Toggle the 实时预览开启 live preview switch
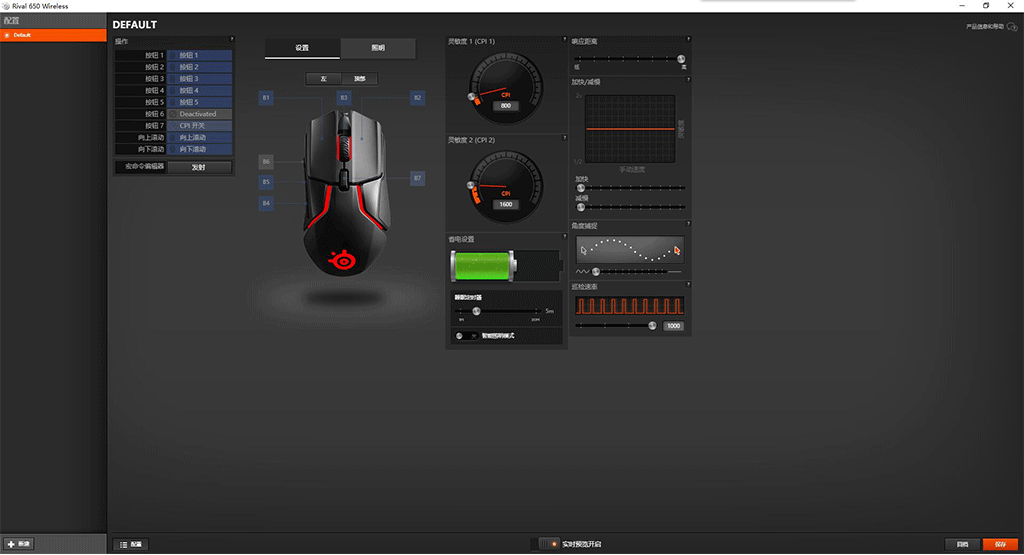 click(x=545, y=544)
